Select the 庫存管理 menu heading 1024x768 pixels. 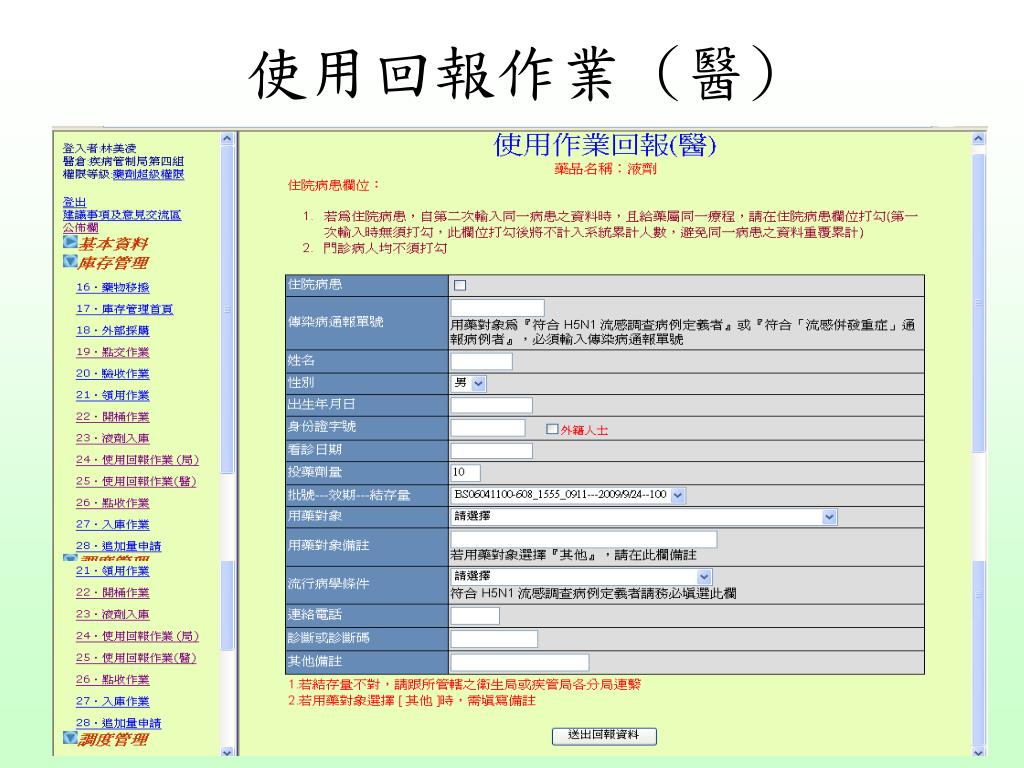[114, 263]
